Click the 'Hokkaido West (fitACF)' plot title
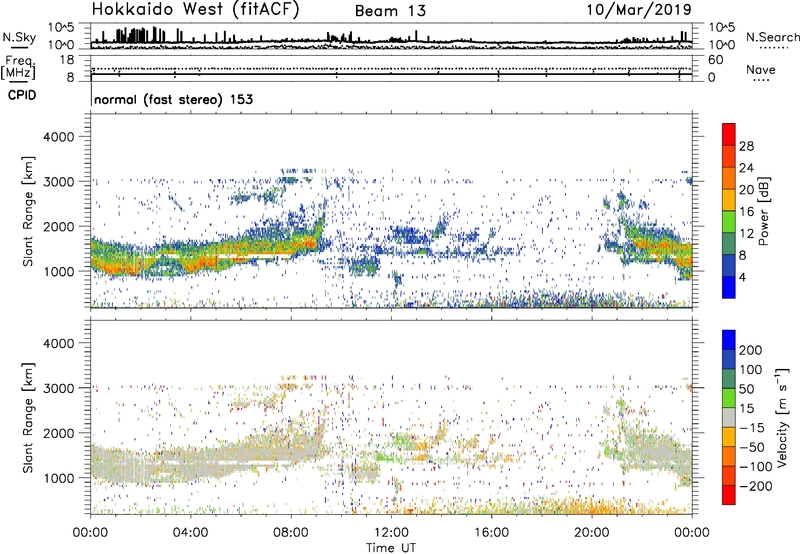The height and width of the screenshot is (554, 800). (x=195, y=10)
